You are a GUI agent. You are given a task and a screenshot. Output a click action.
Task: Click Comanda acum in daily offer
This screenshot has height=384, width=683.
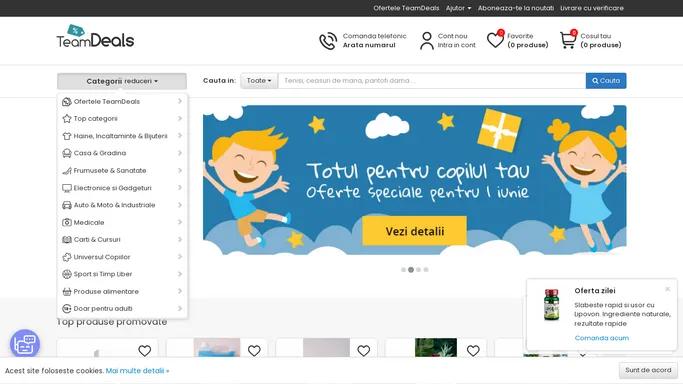(x=602, y=338)
